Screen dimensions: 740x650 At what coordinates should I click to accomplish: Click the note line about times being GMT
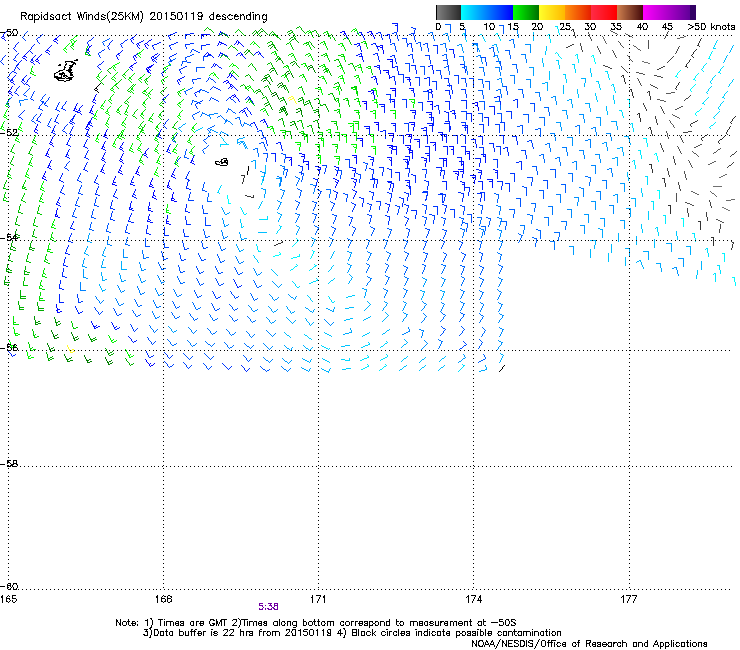click(316, 623)
